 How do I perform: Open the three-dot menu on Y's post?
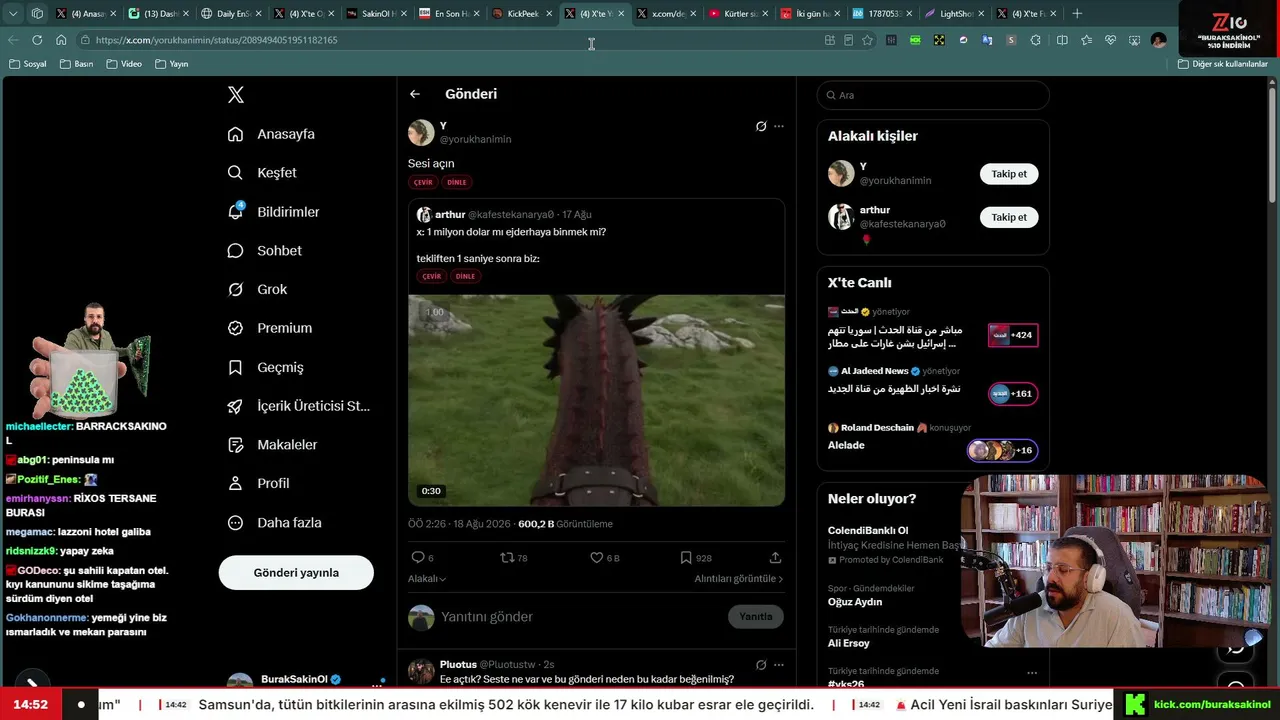click(779, 127)
